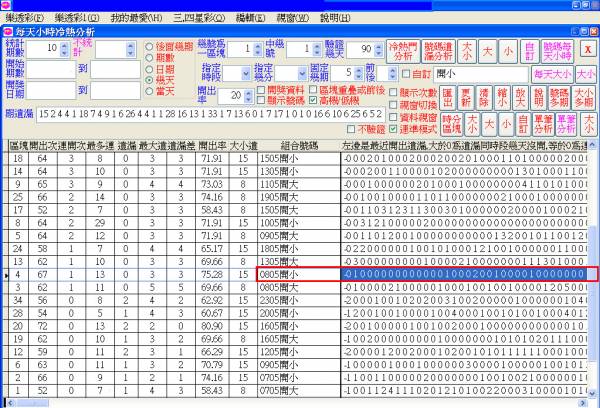
Task: Adjust the 統計期數 spinner arrows
Action: pyautogui.click(x=64, y=48)
